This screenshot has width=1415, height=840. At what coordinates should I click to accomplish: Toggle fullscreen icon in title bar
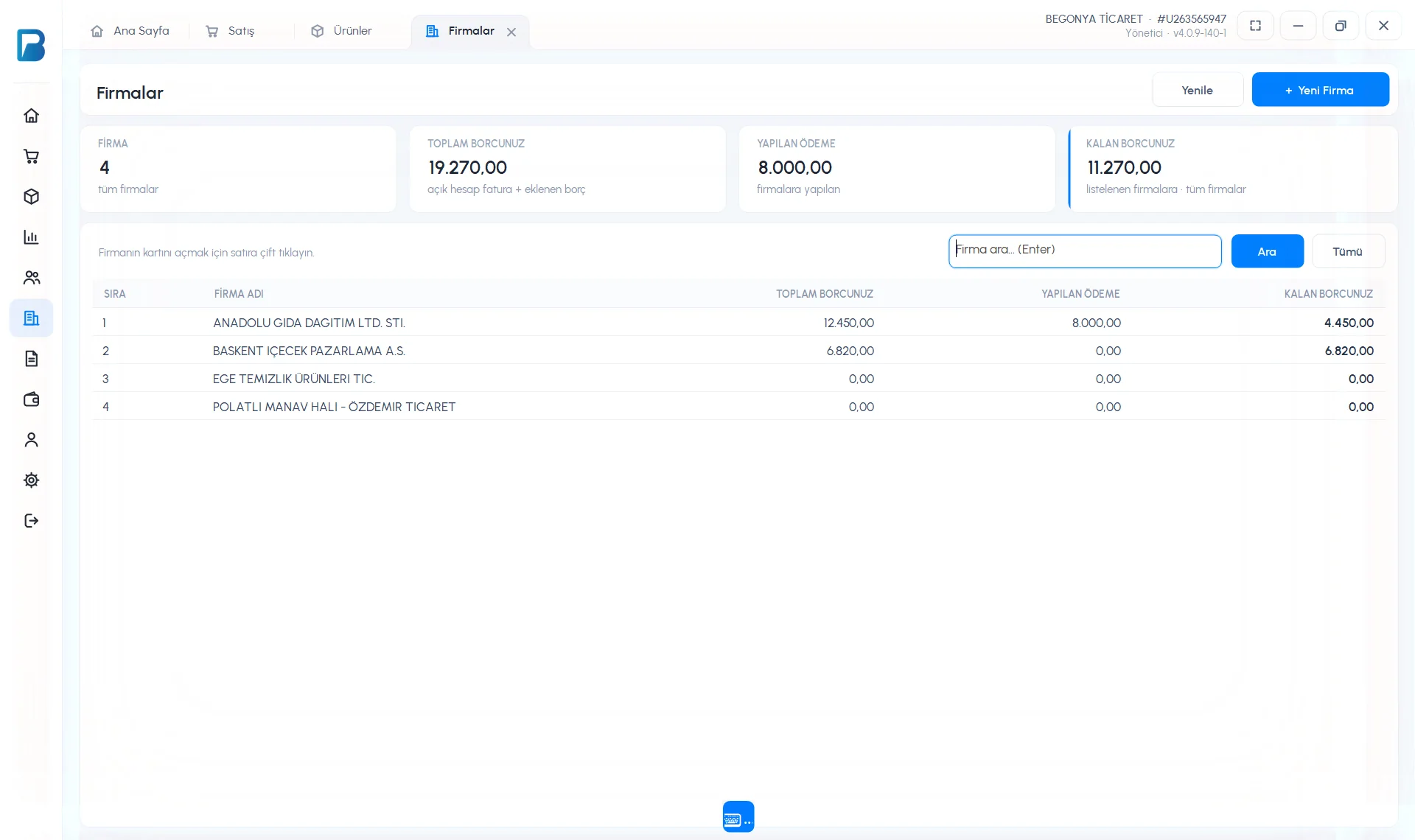click(1256, 26)
